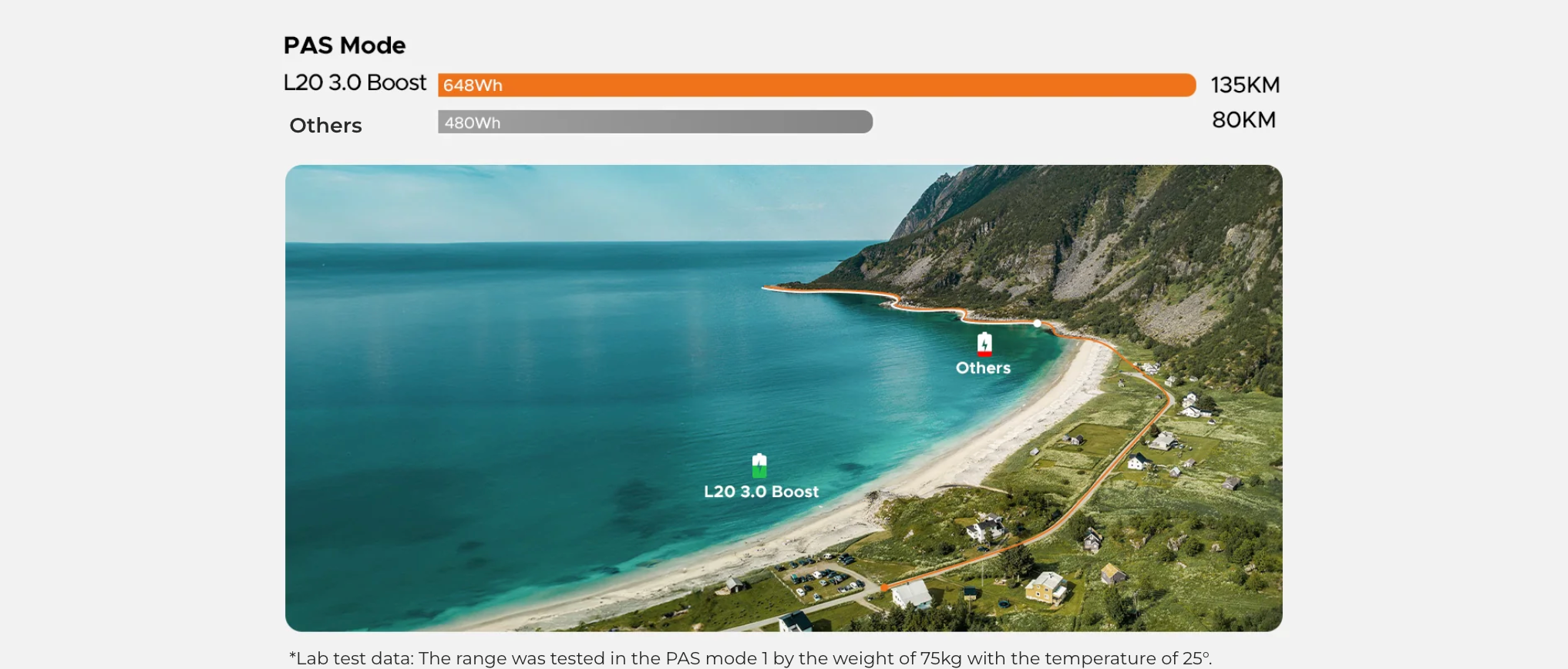Click the Others label beside gray bar

click(x=325, y=125)
